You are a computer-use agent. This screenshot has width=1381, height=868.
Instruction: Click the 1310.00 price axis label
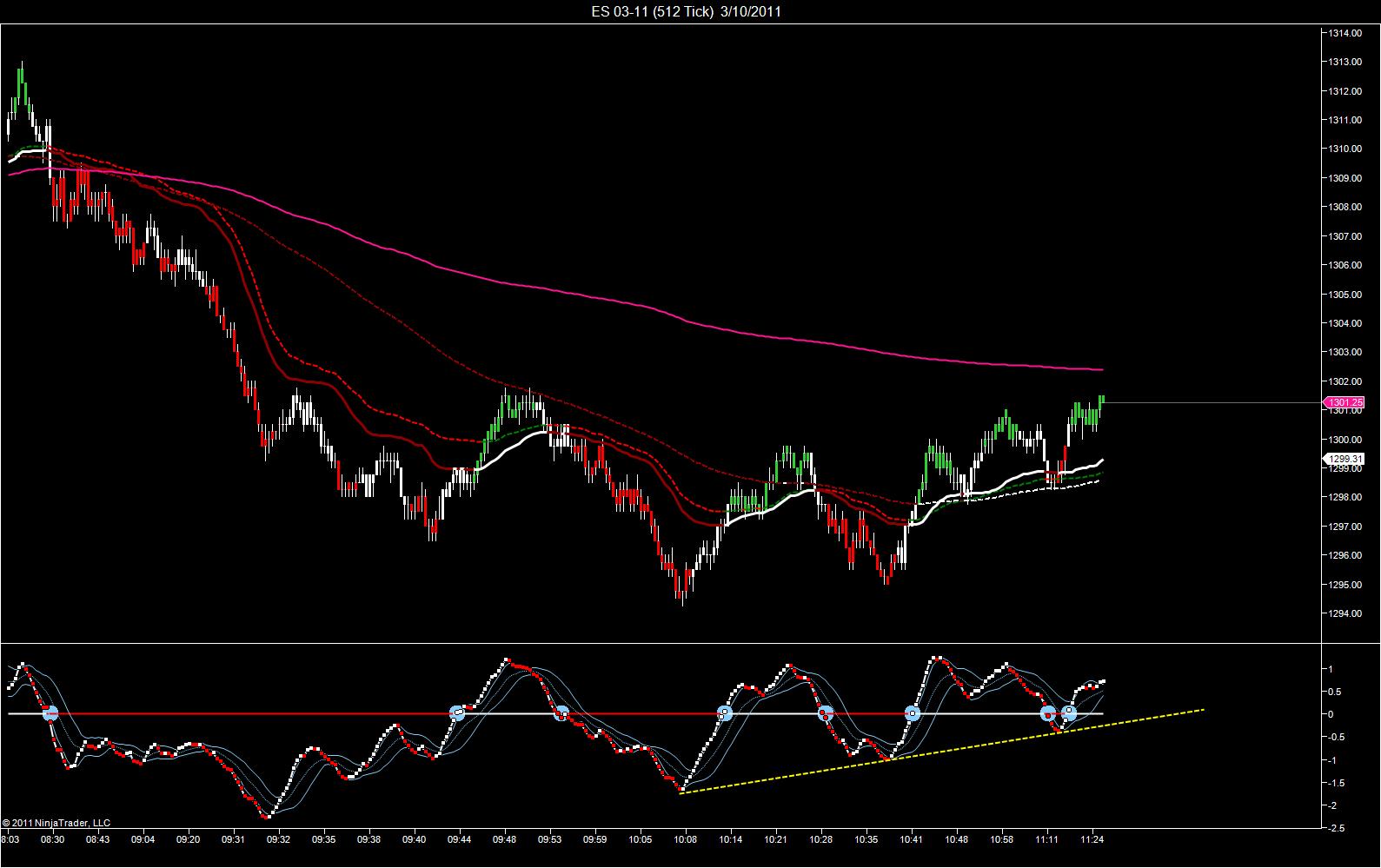tap(1345, 149)
